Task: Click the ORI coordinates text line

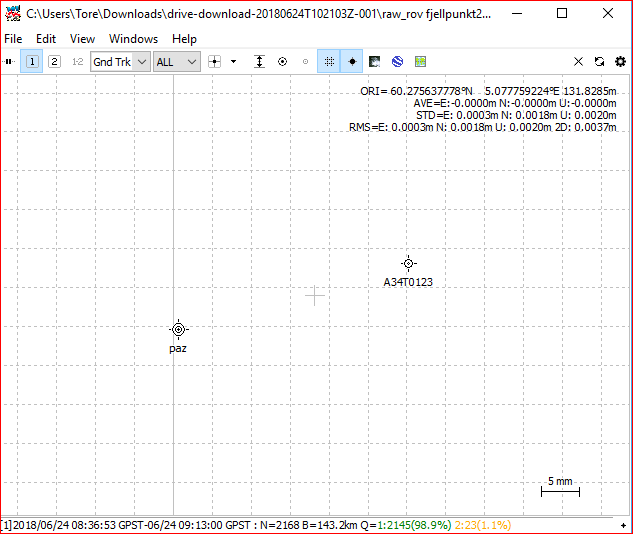Action: coord(488,91)
